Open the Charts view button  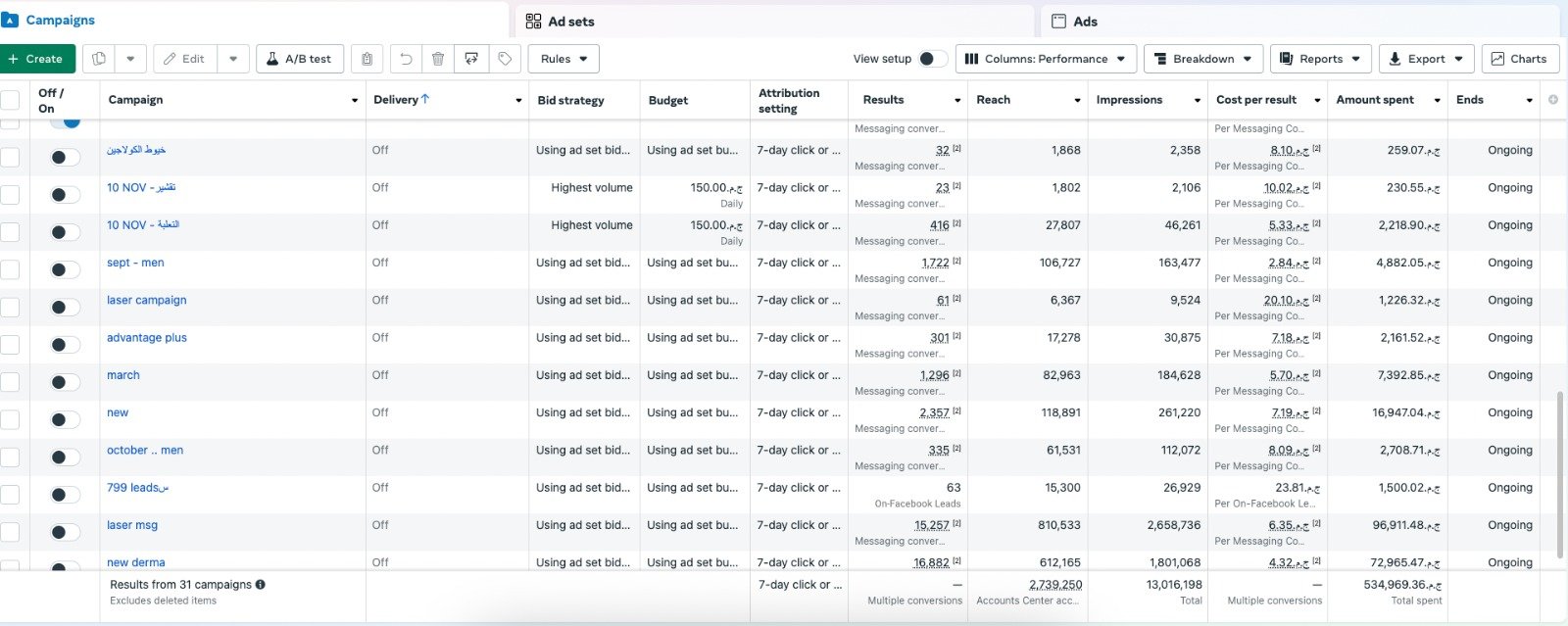pyautogui.click(x=1519, y=59)
